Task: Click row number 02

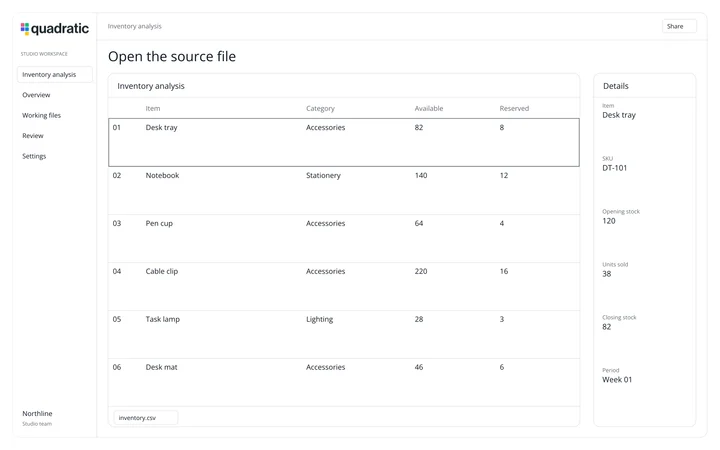Action: 117,175
